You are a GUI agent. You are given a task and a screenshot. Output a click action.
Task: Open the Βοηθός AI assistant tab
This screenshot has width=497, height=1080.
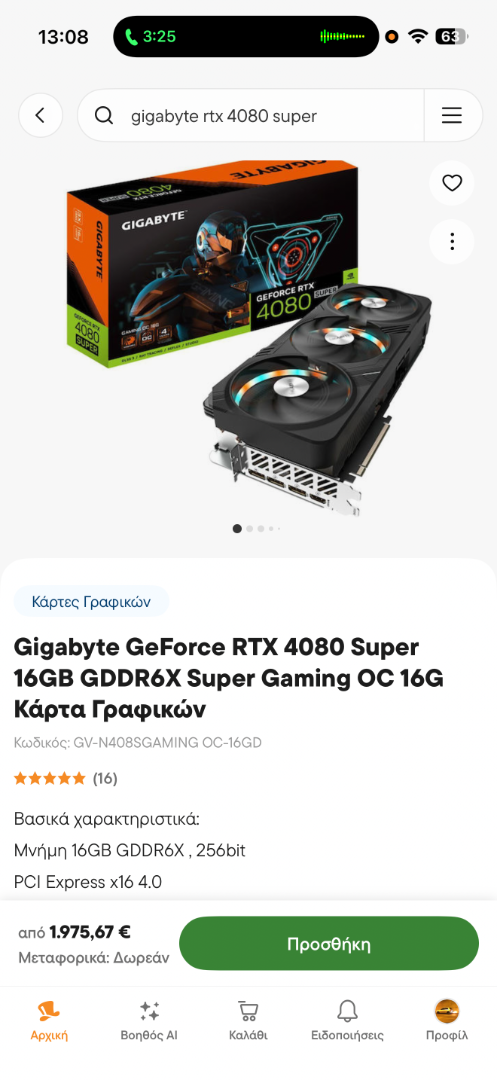(149, 1021)
